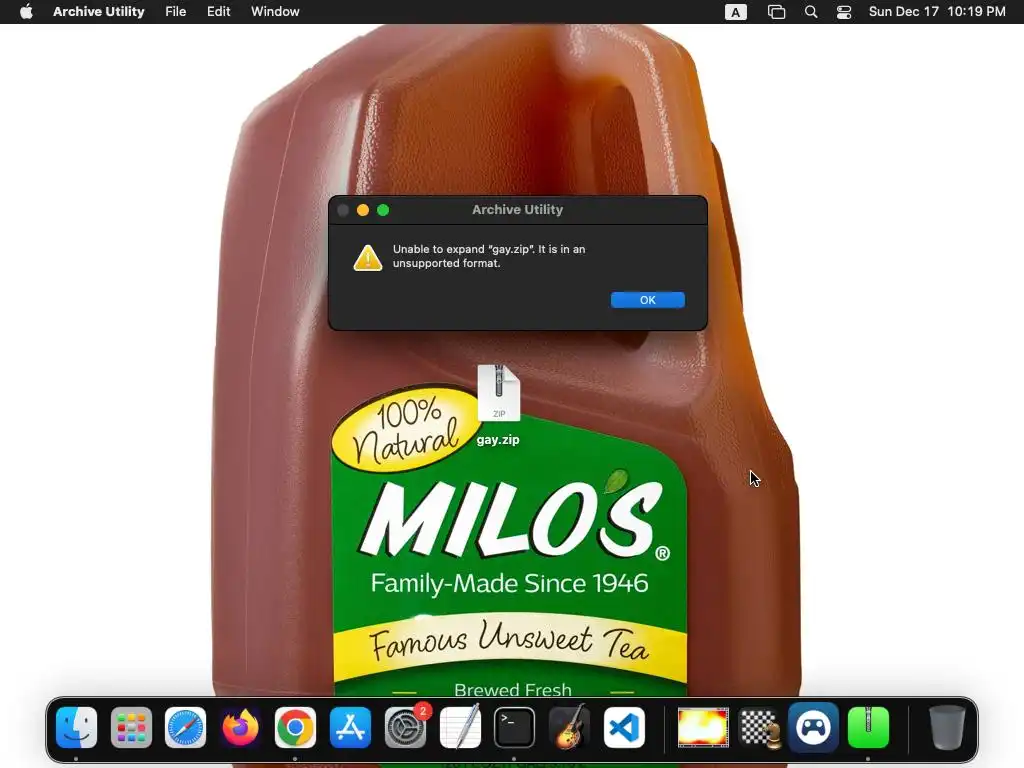Click the date and time in menu bar

click(x=937, y=11)
